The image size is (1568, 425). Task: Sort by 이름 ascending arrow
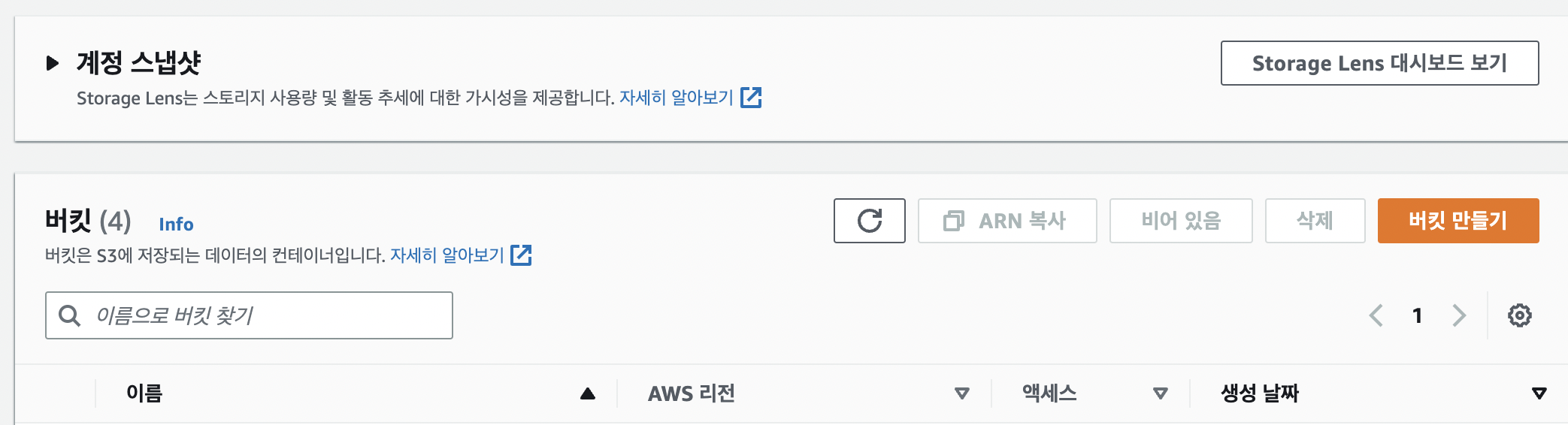pyautogui.click(x=588, y=393)
